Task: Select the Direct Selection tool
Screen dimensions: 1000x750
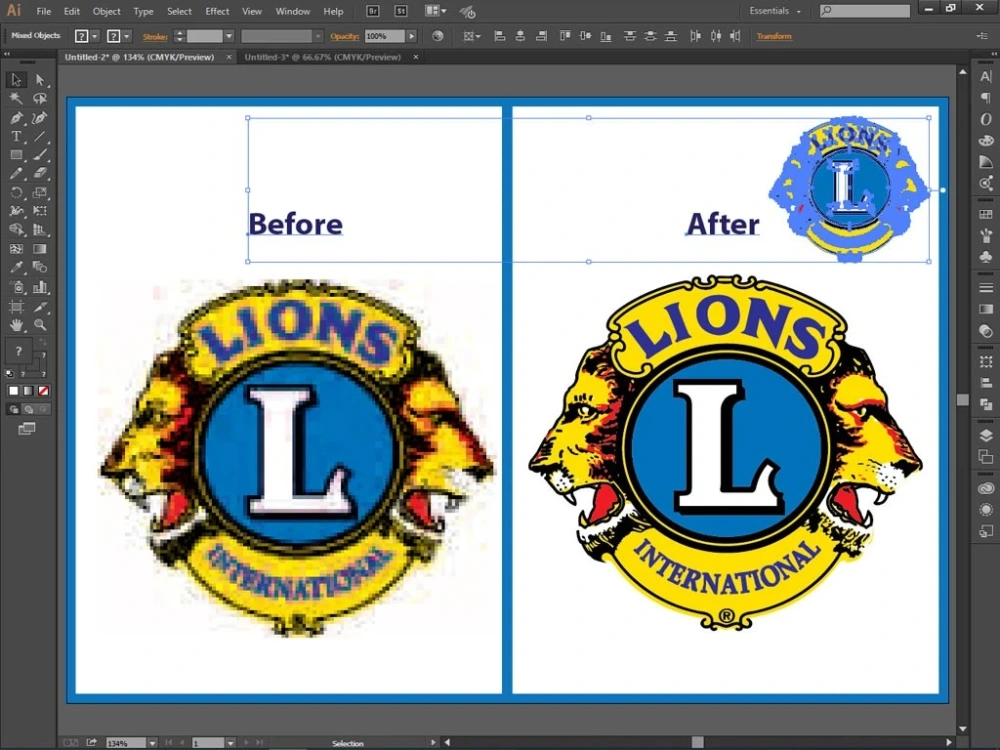Action: (x=40, y=80)
